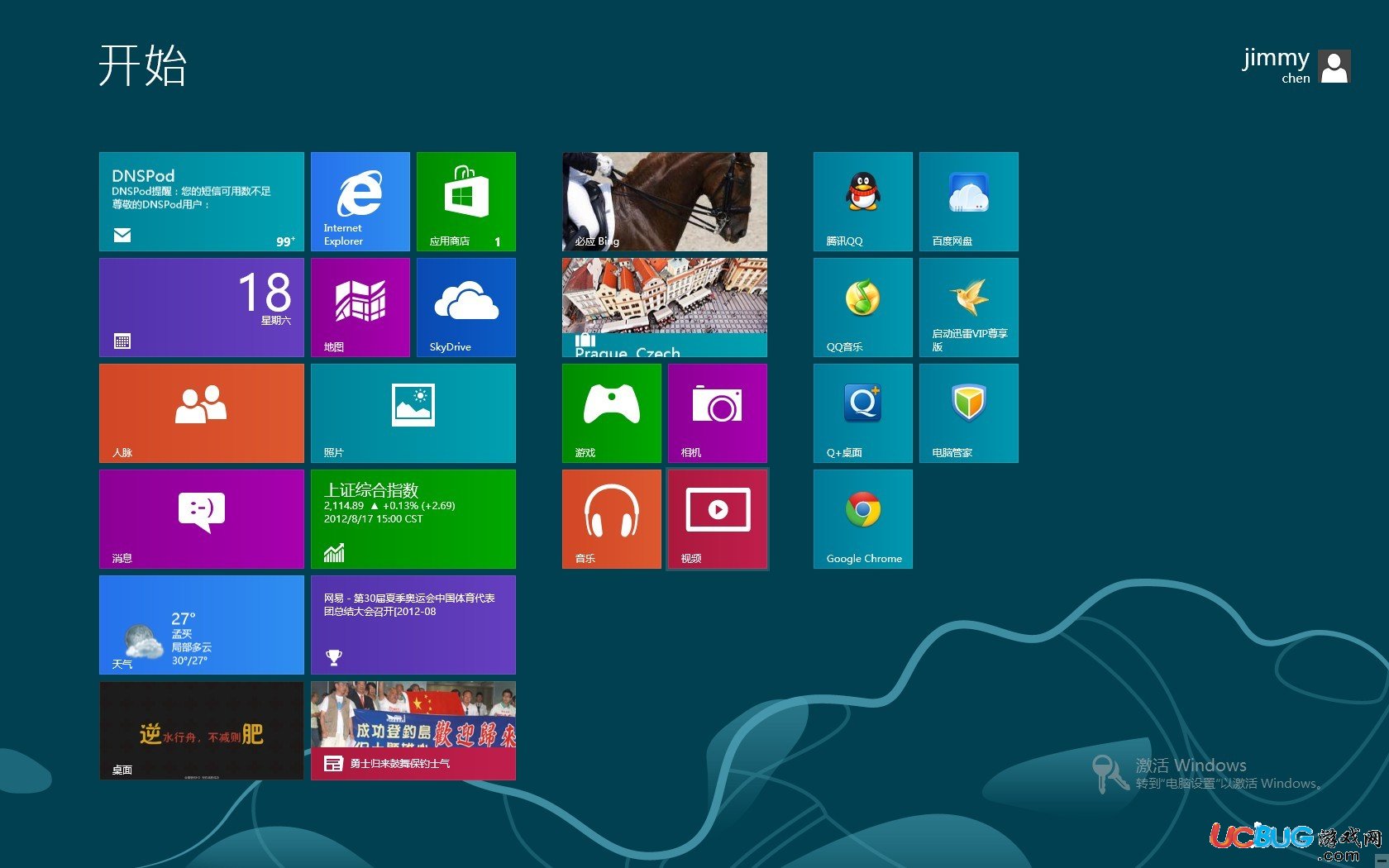Launch 电脑管家 tile
This screenshot has height=868, width=1389.
click(x=969, y=413)
